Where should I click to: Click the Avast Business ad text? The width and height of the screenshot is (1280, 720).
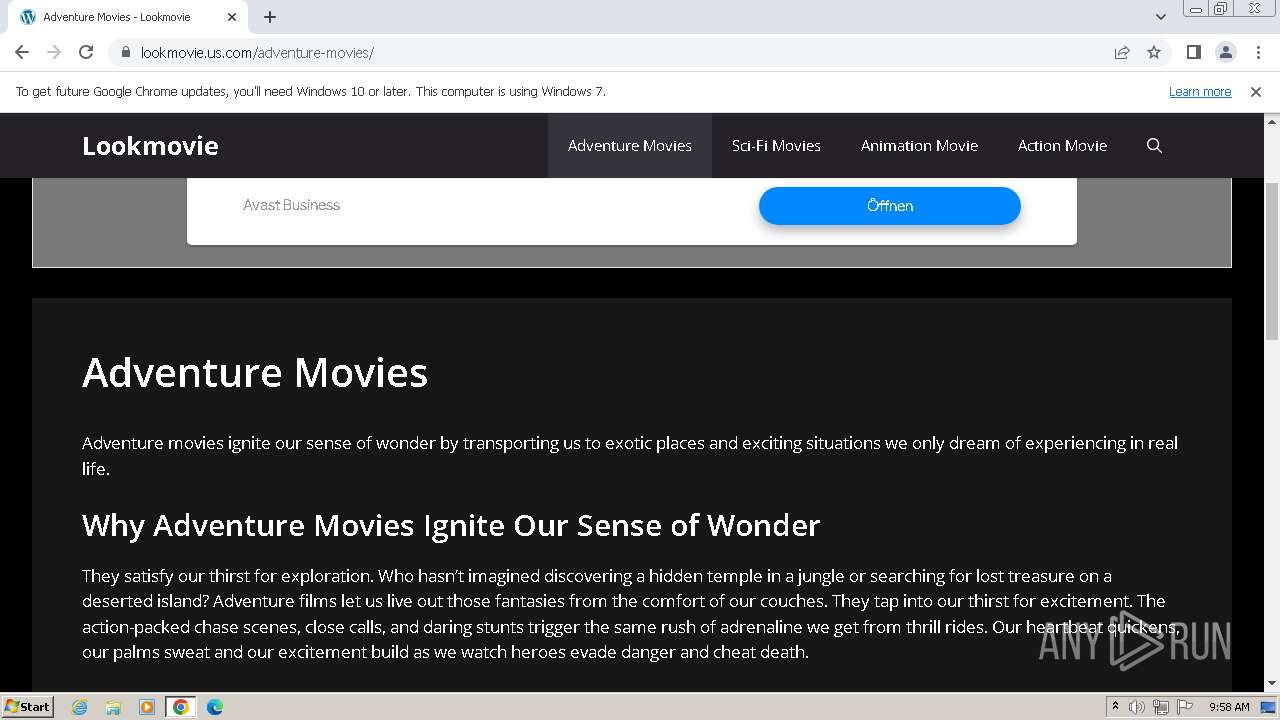pyautogui.click(x=291, y=205)
